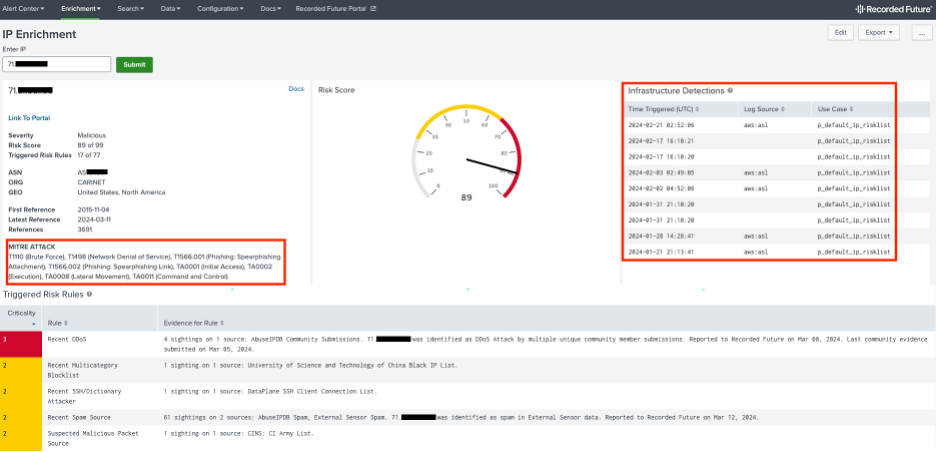Image resolution: width=936 pixels, height=452 pixels.
Task: Click Triggered Risk Rules help icon
Action: 90,294
